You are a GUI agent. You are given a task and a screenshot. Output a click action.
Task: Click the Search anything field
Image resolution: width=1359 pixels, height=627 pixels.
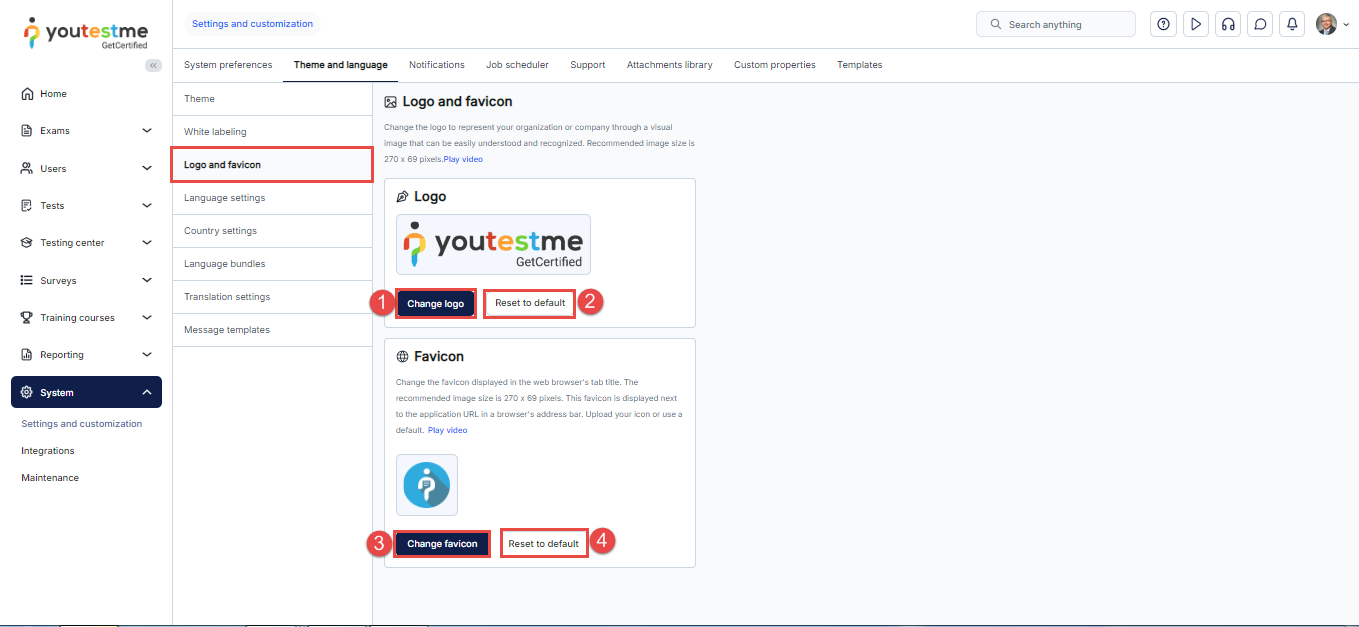tap(1056, 24)
